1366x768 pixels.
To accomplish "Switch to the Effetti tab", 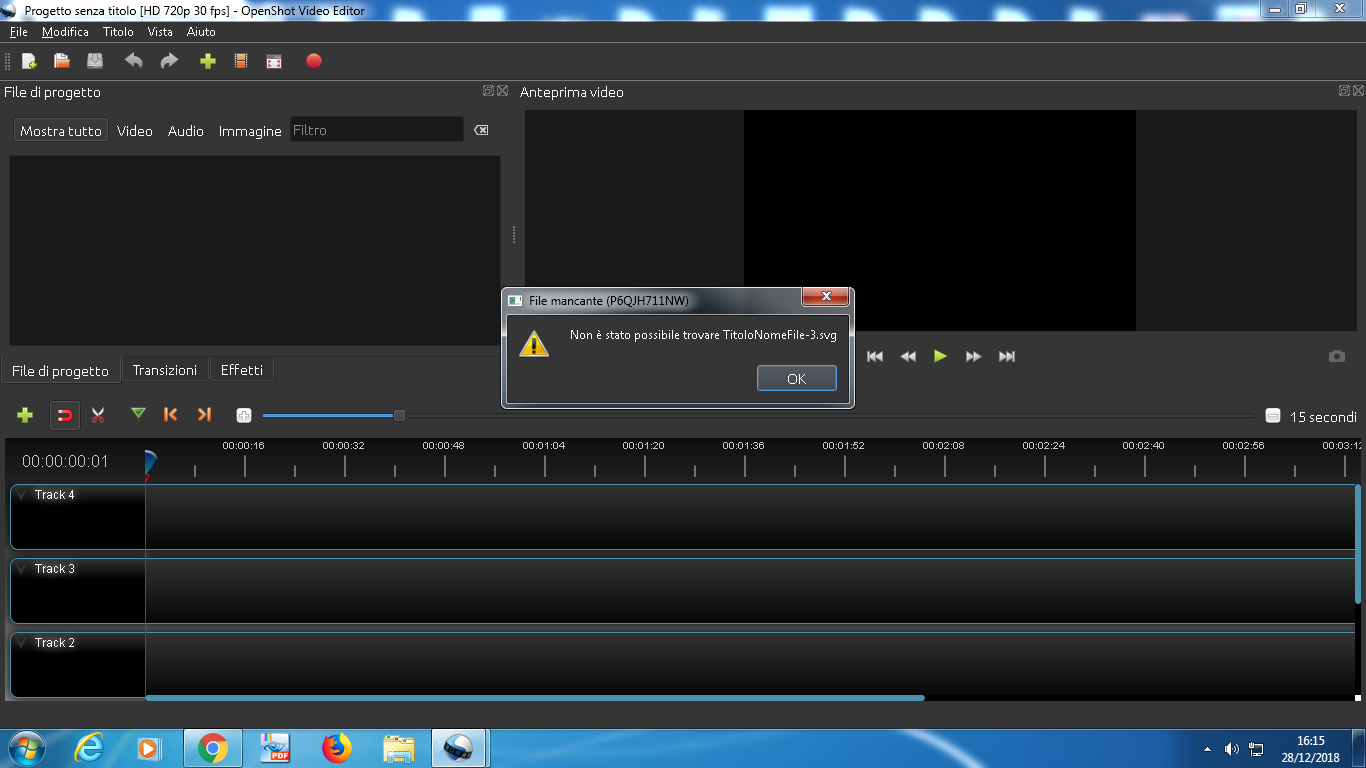I will click(242, 370).
